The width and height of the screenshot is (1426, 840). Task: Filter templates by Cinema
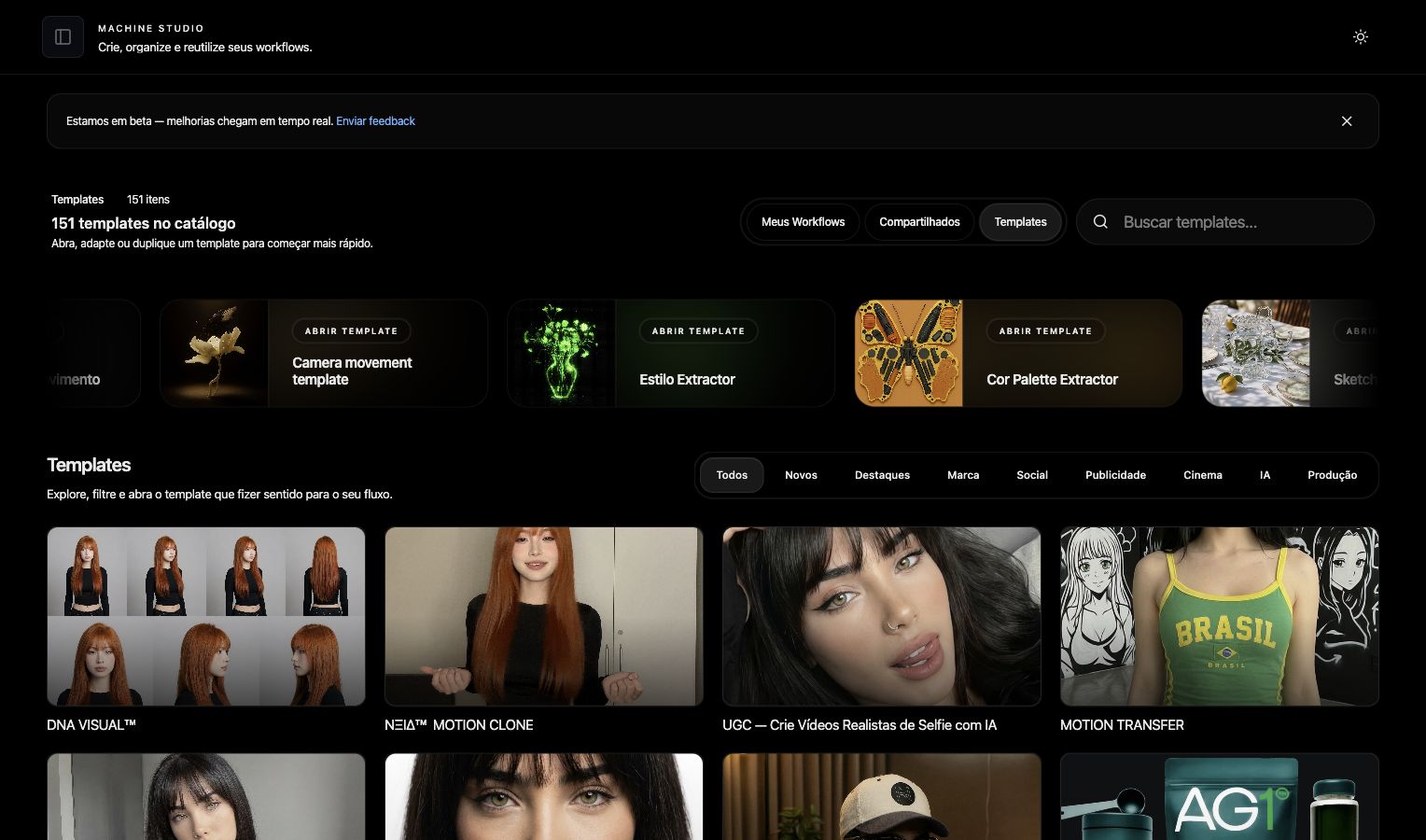point(1203,475)
